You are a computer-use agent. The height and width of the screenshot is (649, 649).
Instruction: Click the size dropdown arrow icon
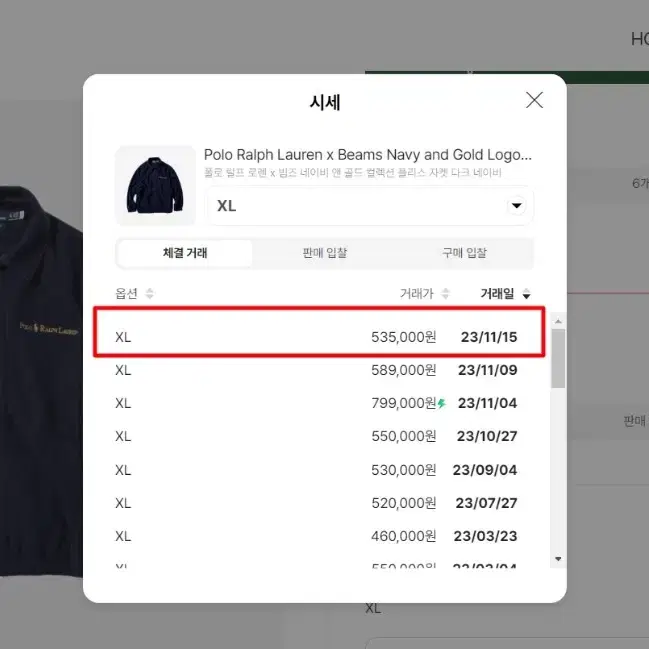pos(516,206)
